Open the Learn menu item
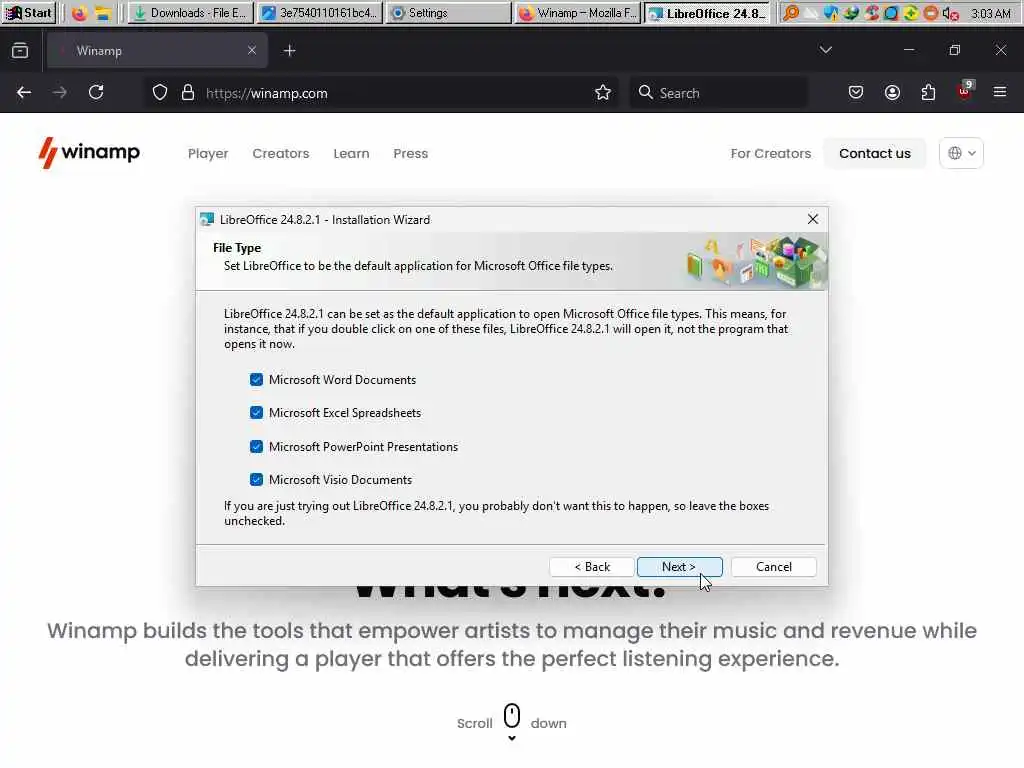The height and width of the screenshot is (768, 1024). tap(351, 153)
